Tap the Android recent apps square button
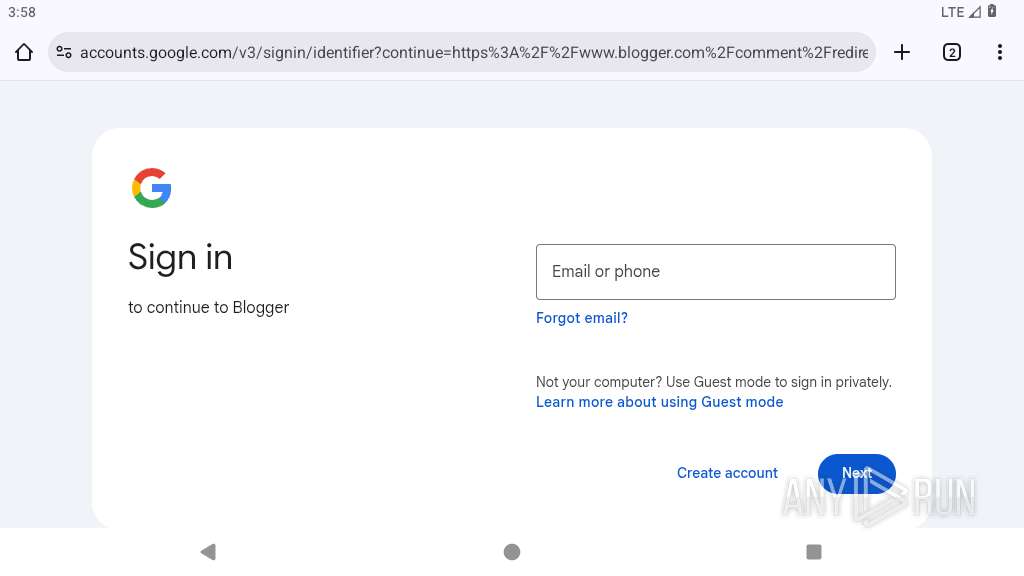 814,552
